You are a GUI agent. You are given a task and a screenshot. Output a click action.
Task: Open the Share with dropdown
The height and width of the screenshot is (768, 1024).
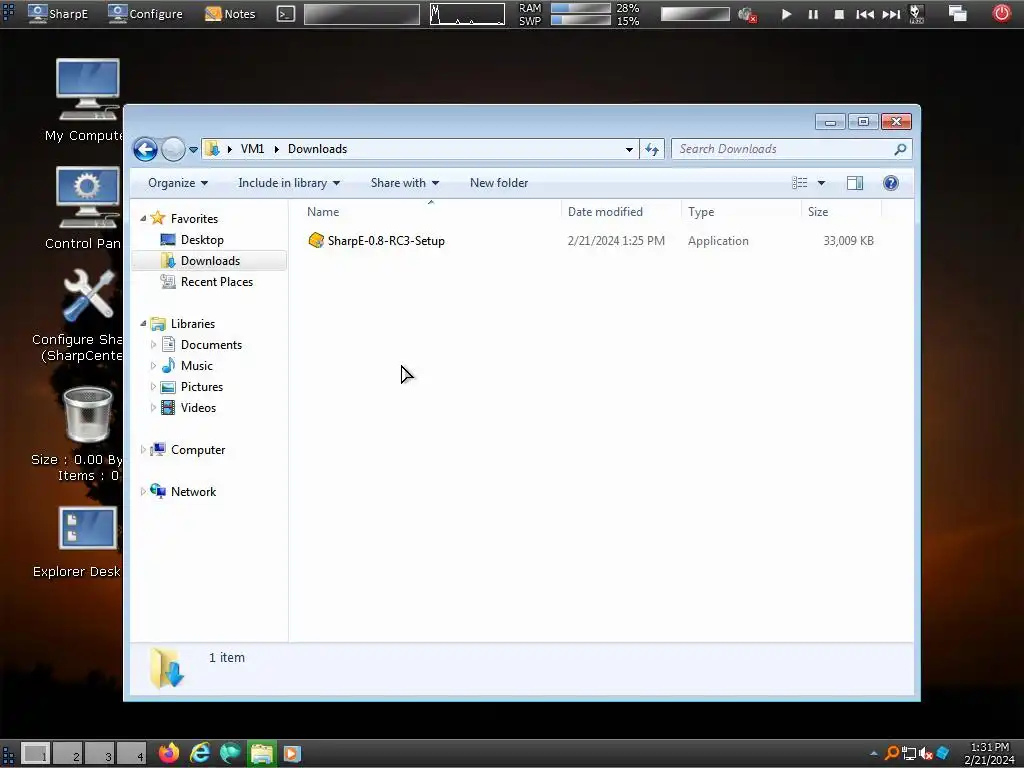[404, 183]
